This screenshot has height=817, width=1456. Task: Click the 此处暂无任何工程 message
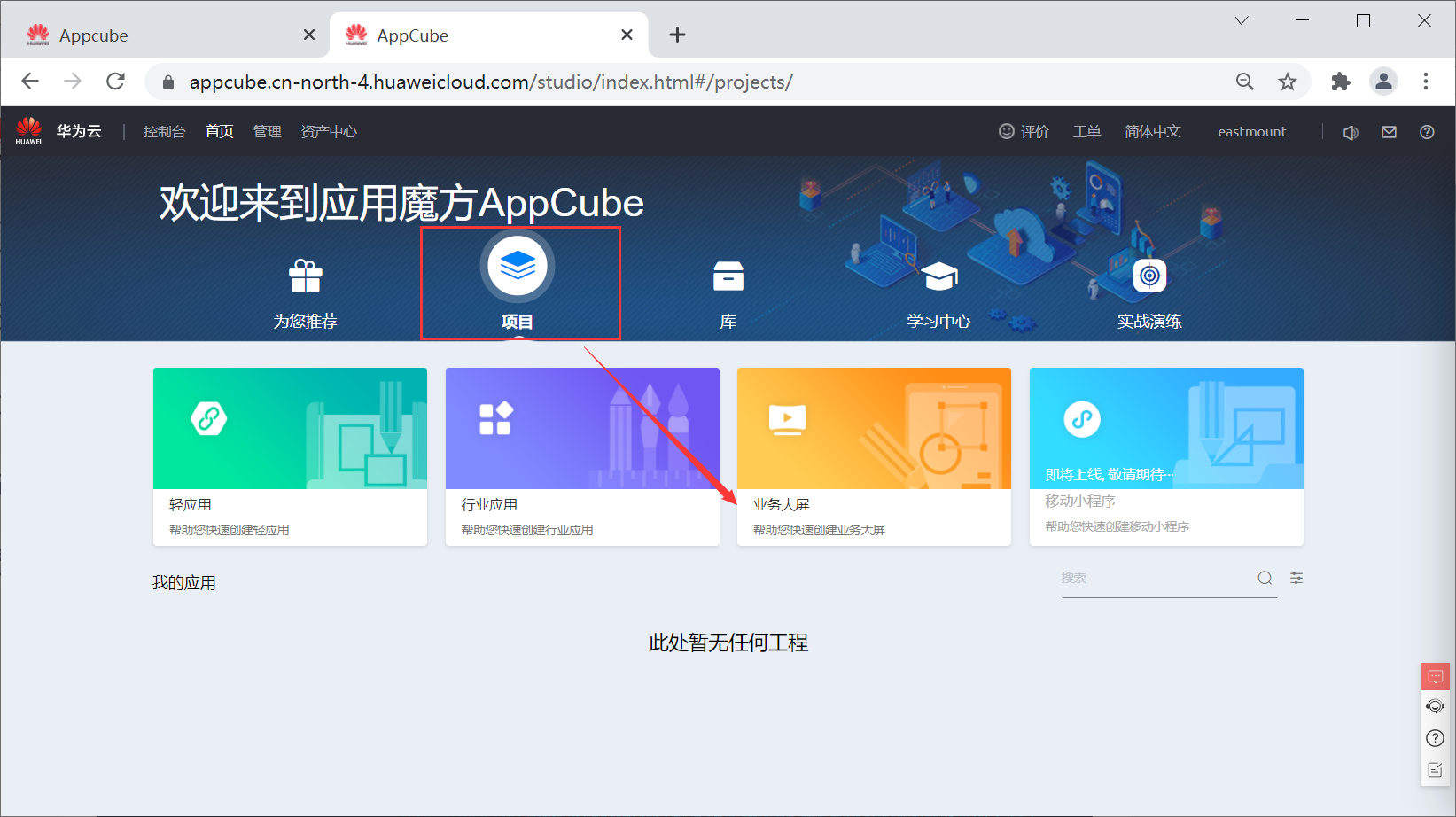tap(728, 642)
